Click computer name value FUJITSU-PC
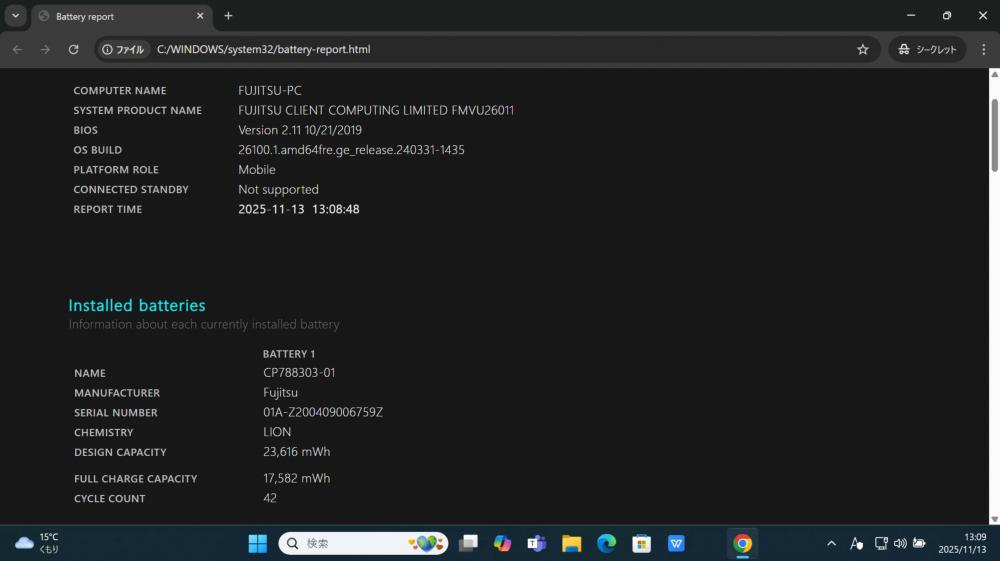 (270, 91)
